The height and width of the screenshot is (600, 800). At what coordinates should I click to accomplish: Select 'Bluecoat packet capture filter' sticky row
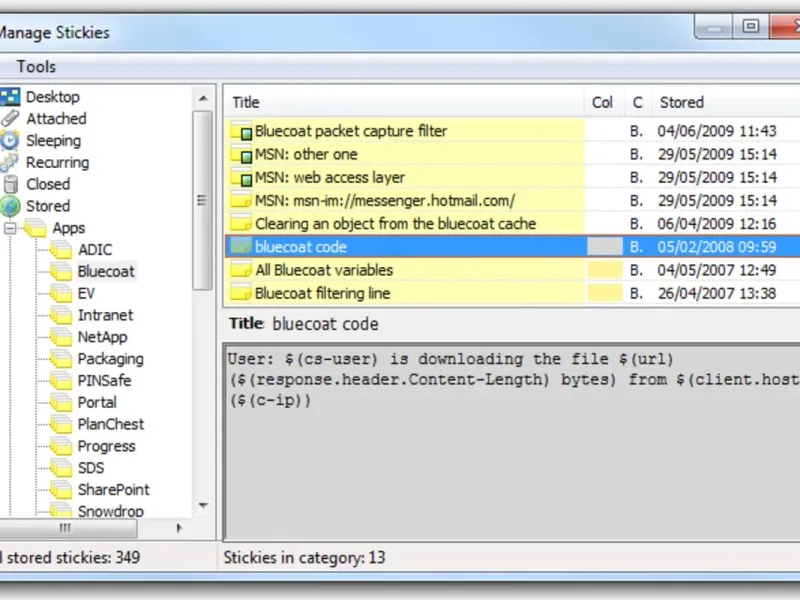(512, 131)
